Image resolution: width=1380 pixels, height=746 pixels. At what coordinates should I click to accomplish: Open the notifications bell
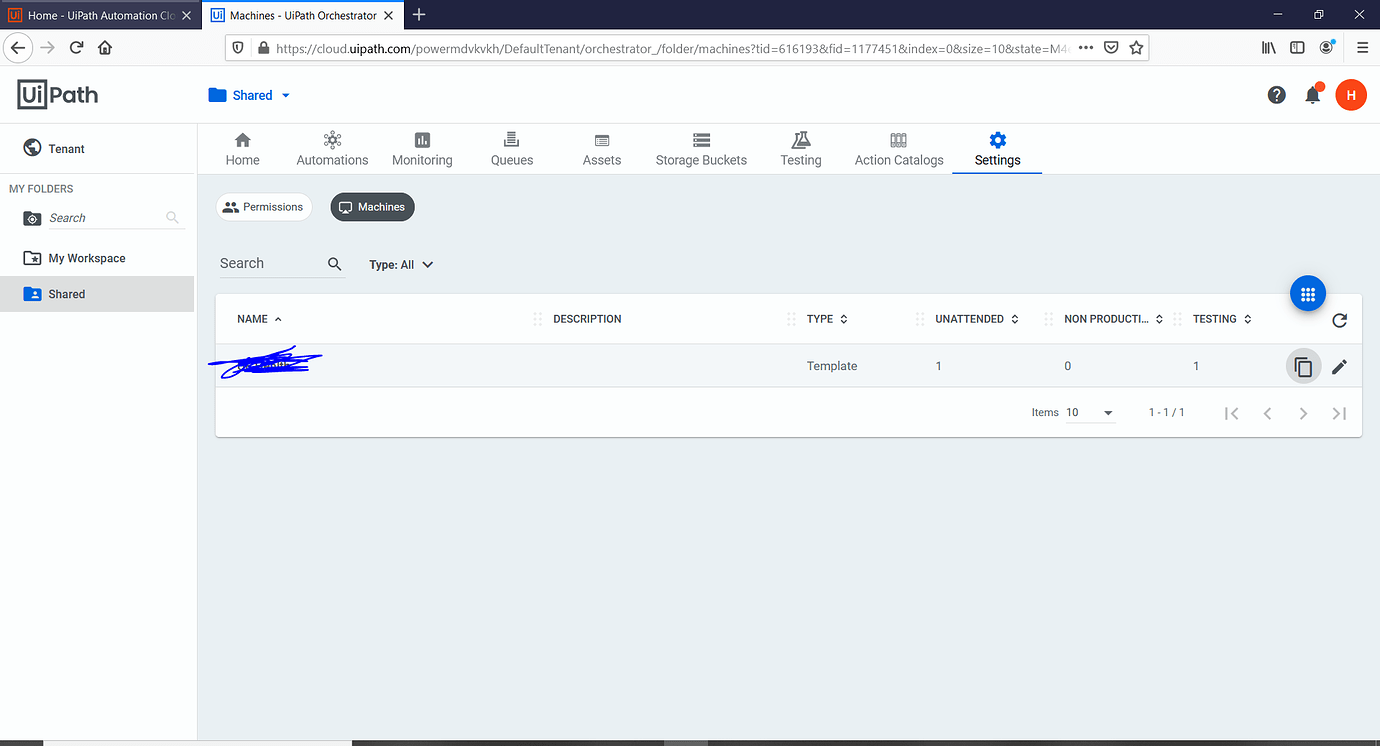(1313, 94)
